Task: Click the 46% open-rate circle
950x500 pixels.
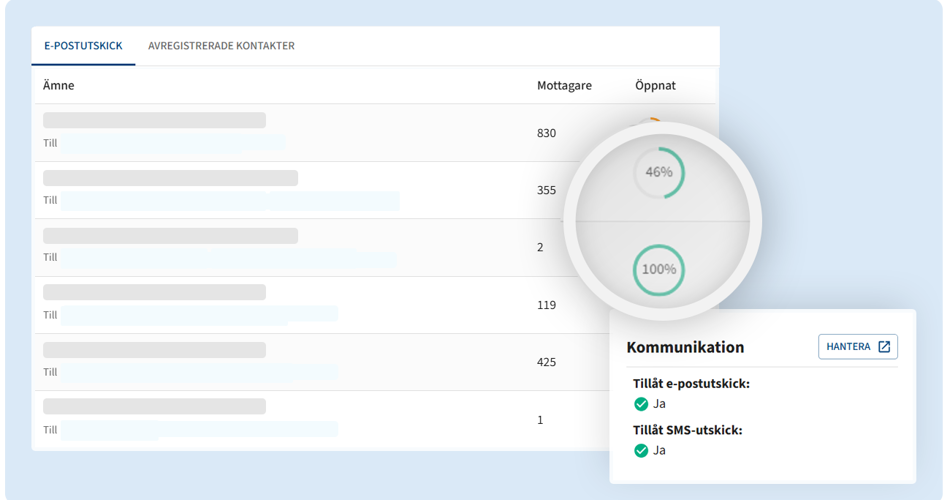Action: 659,173
